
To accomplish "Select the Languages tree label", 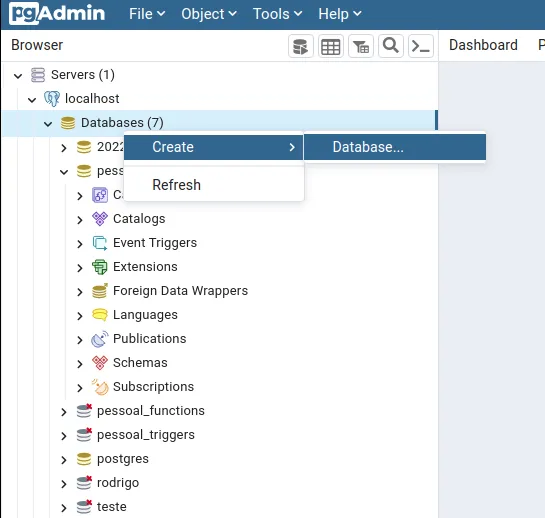I will pyautogui.click(x=145, y=315).
